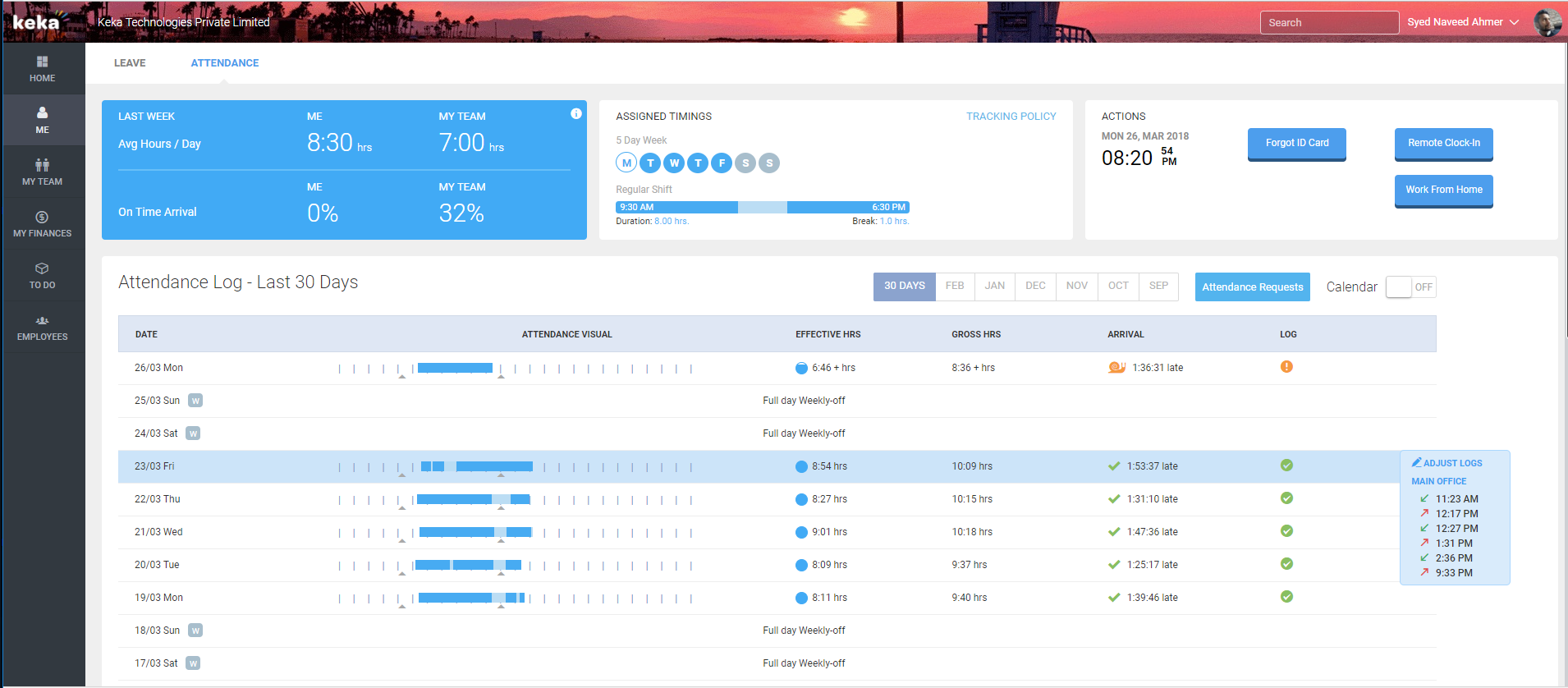Click the 1:39:46 late arrival text

pos(1152,598)
